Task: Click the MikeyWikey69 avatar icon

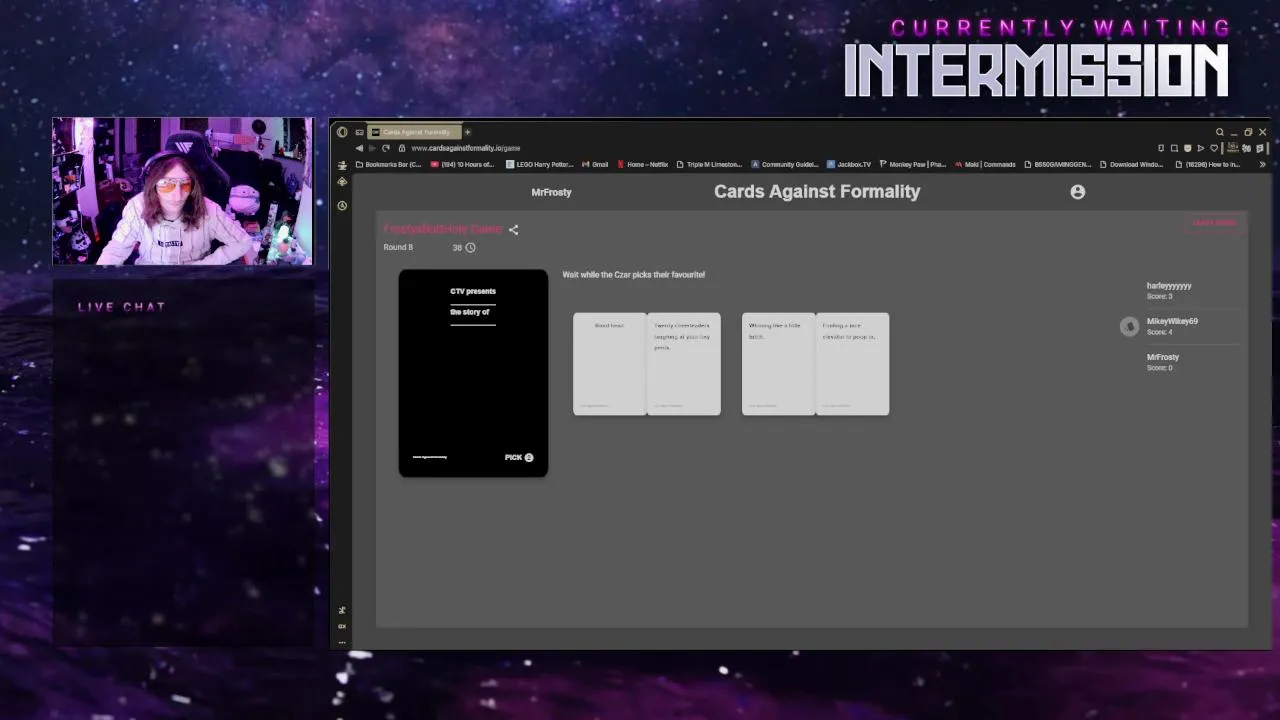Action: [x=1129, y=326]
